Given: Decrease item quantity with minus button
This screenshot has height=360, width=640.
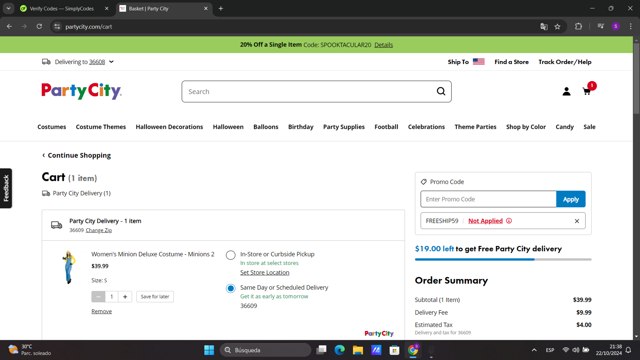Looking at the screenshot, I should click(98, 296).
